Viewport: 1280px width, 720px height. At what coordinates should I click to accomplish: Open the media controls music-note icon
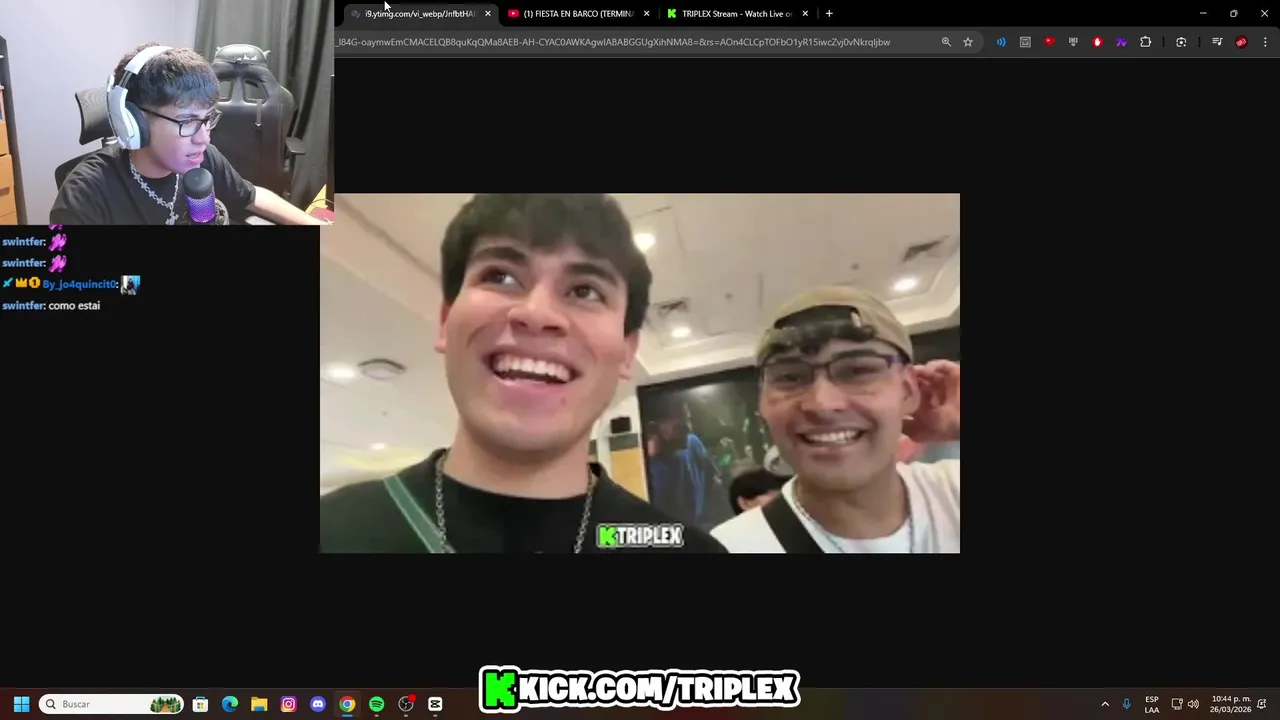1217,42
